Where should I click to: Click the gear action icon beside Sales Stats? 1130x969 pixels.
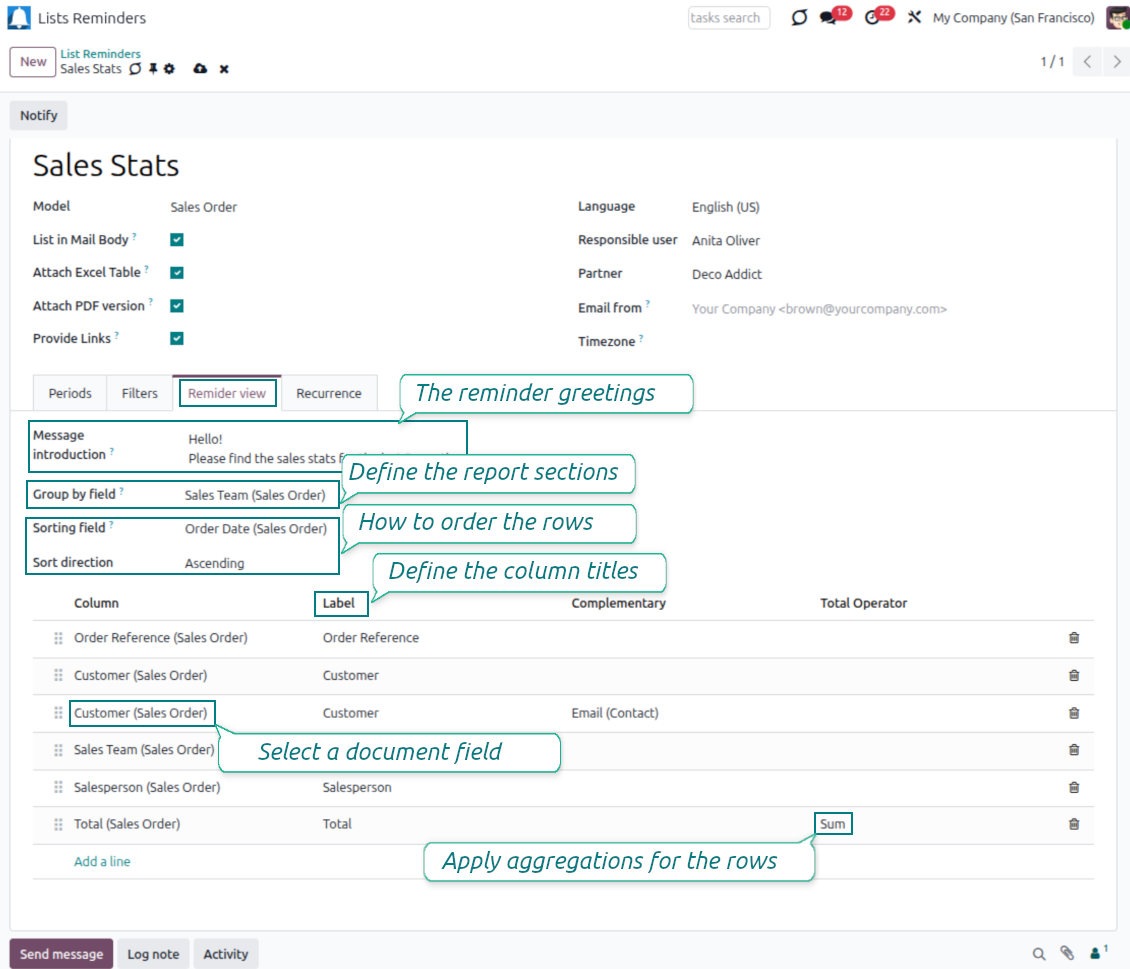click(x=170, y=69)
